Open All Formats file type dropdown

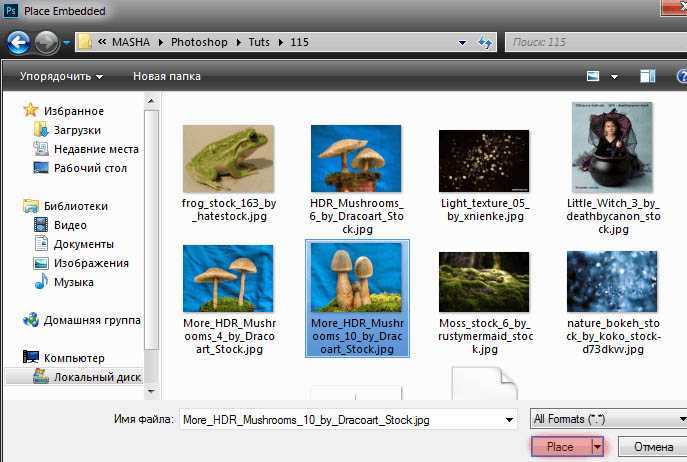tap(609, 419)
